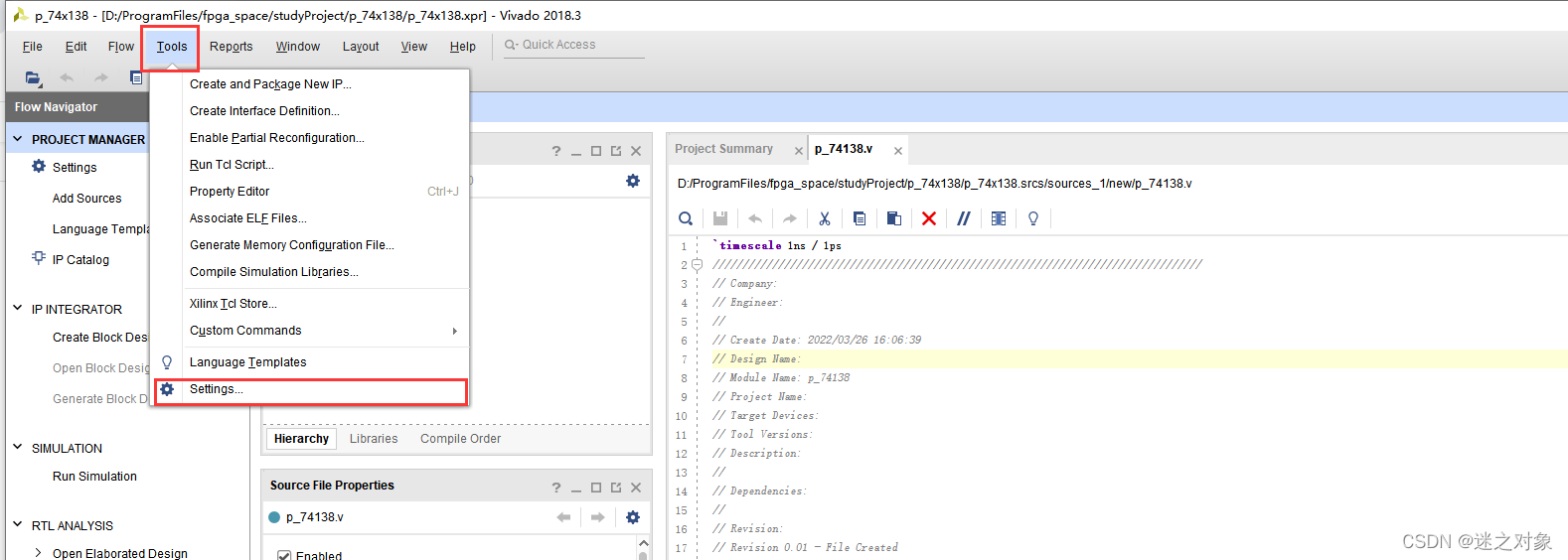Close the Project Summary tab

799,151
